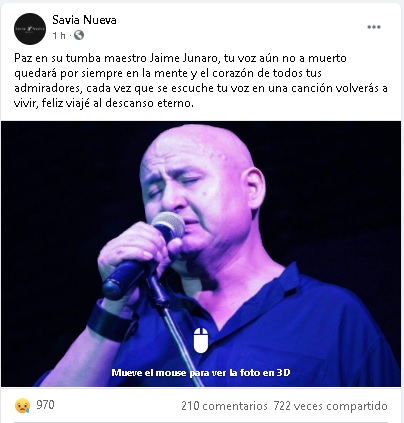Viewport: 404px width, 423px height.
Task: View the 722 veces compartido list
Action: [x=331, y=406]
